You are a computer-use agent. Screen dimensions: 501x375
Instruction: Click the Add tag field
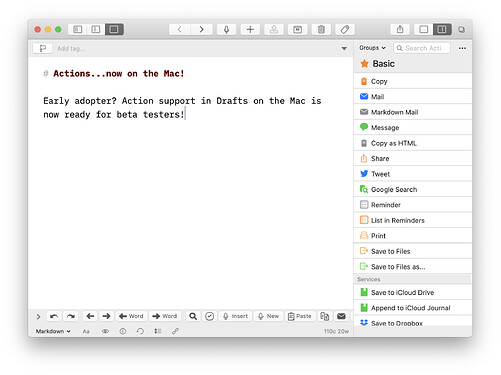coord(71,49)
